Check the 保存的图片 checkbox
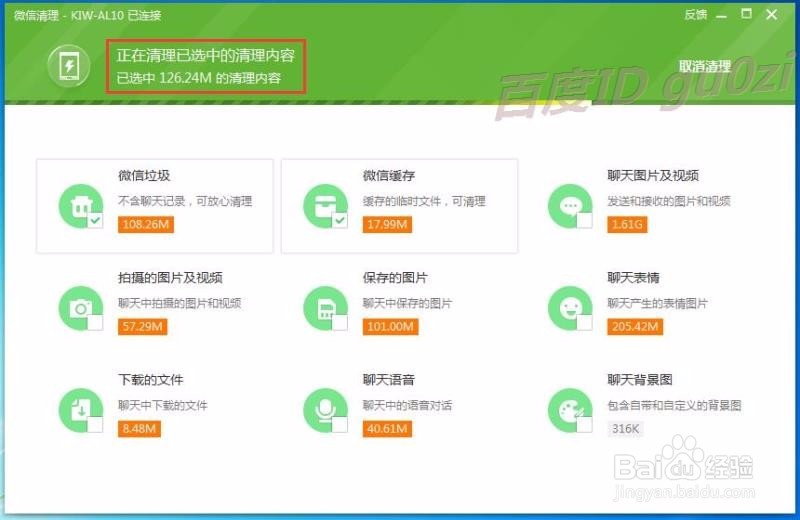800x520 pixels. [x=340, y=323]
